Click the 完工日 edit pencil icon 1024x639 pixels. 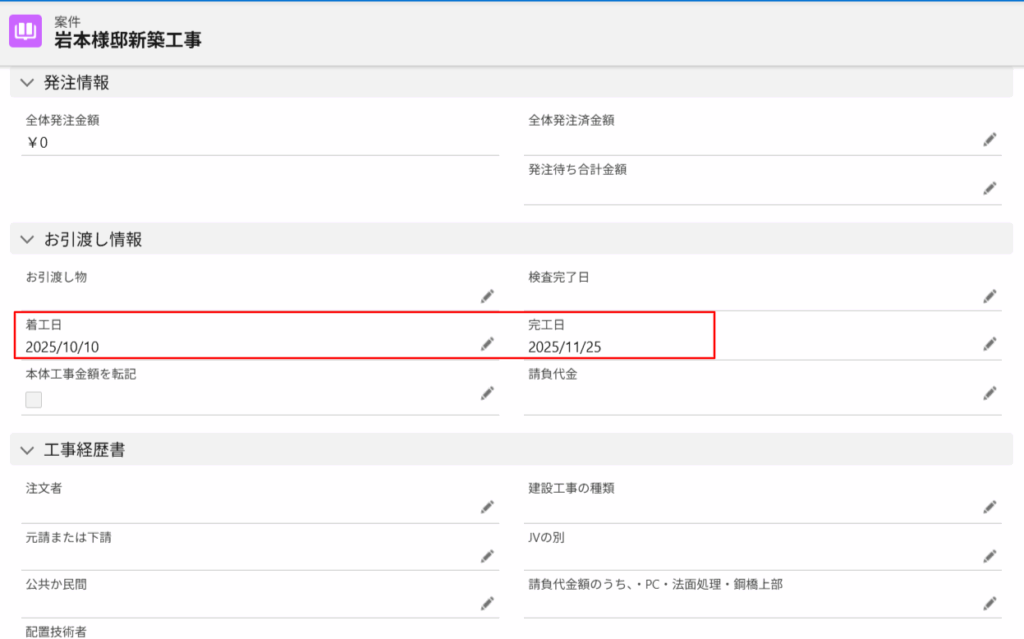pos(989,344)
